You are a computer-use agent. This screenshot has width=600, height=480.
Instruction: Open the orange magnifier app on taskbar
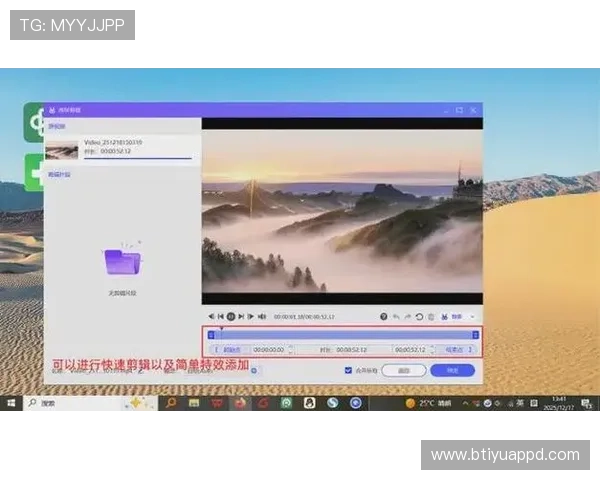171,403
